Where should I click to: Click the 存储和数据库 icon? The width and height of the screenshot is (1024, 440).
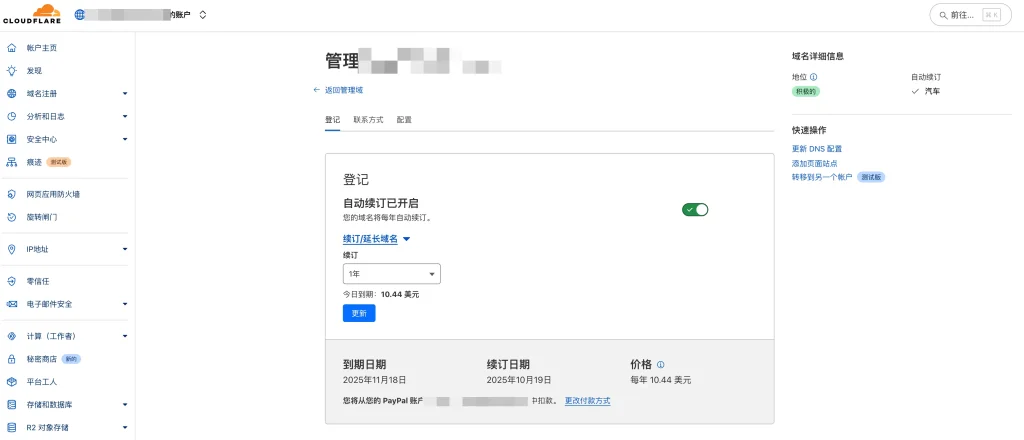coord(11,405)
